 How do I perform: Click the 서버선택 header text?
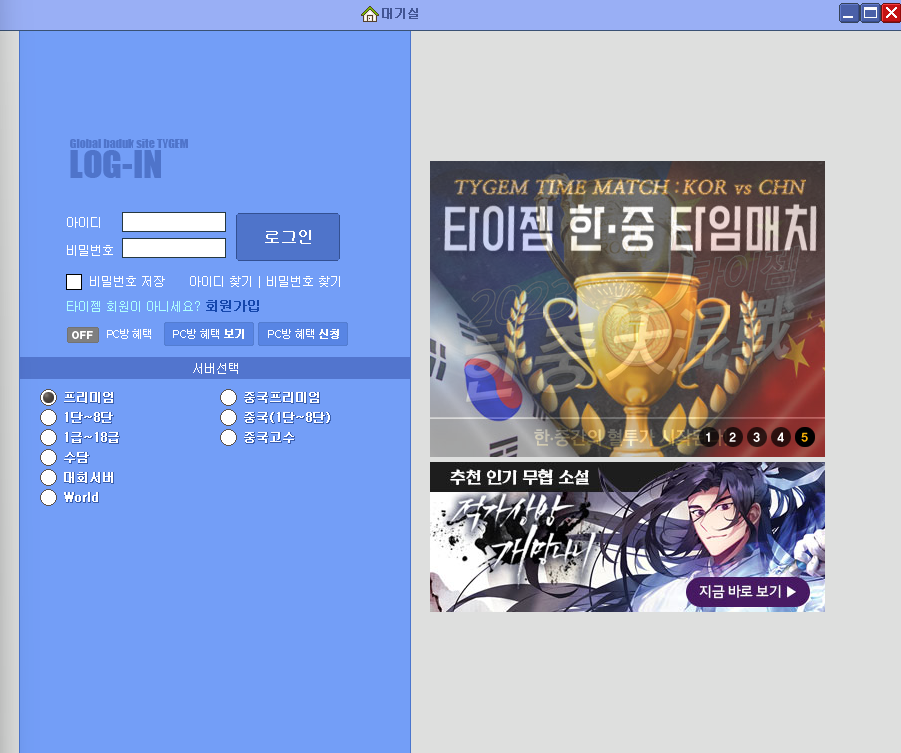point(215,368)
